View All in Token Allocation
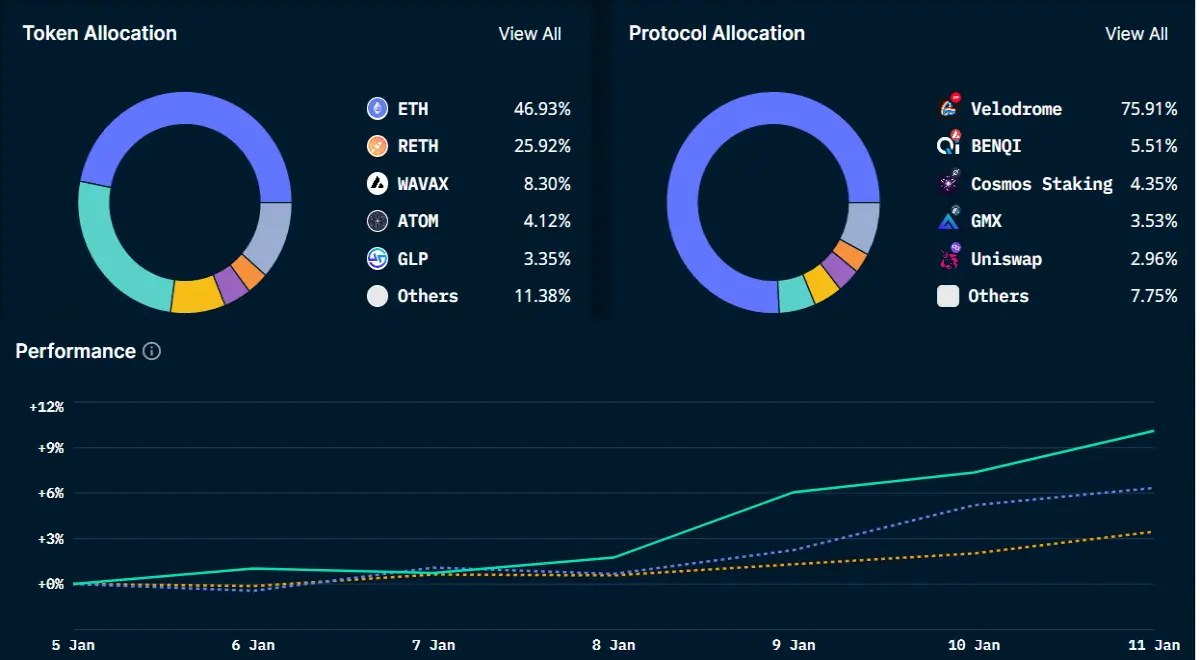This screenshot has height=660, width=1200. 530,34
